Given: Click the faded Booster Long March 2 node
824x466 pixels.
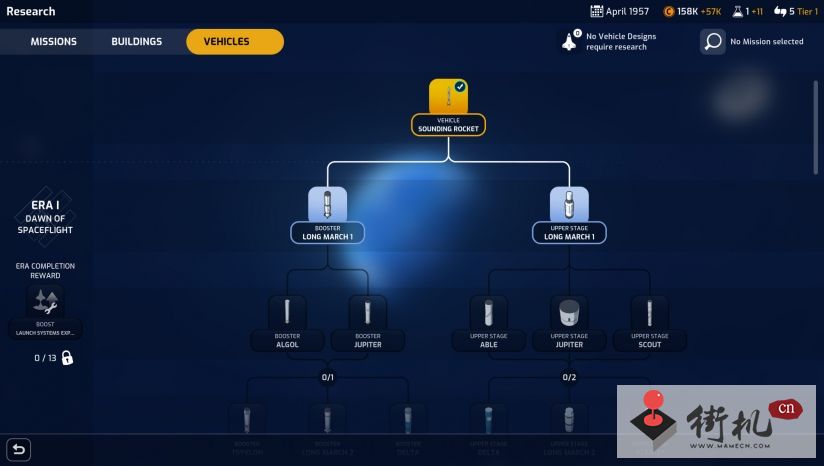Looking at the screenshot, I should tap(327, 430).
